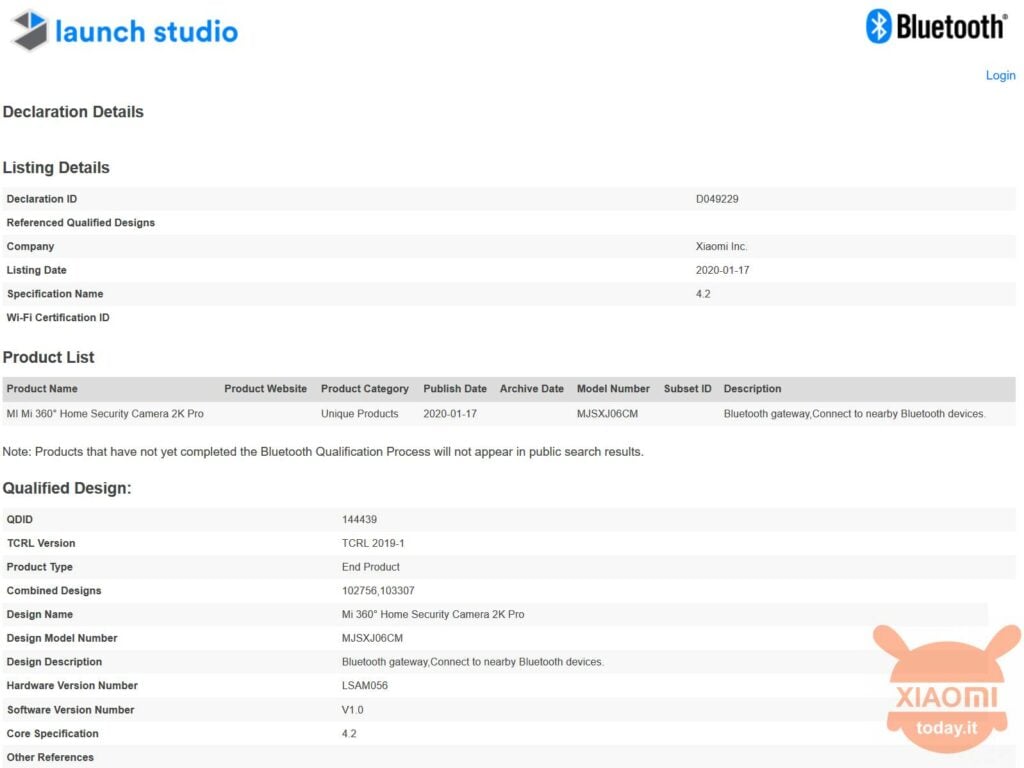Viewport: 1024px width, 768px height.
Task: Click the "Archive Date" column header
Action: click(532, 389)
